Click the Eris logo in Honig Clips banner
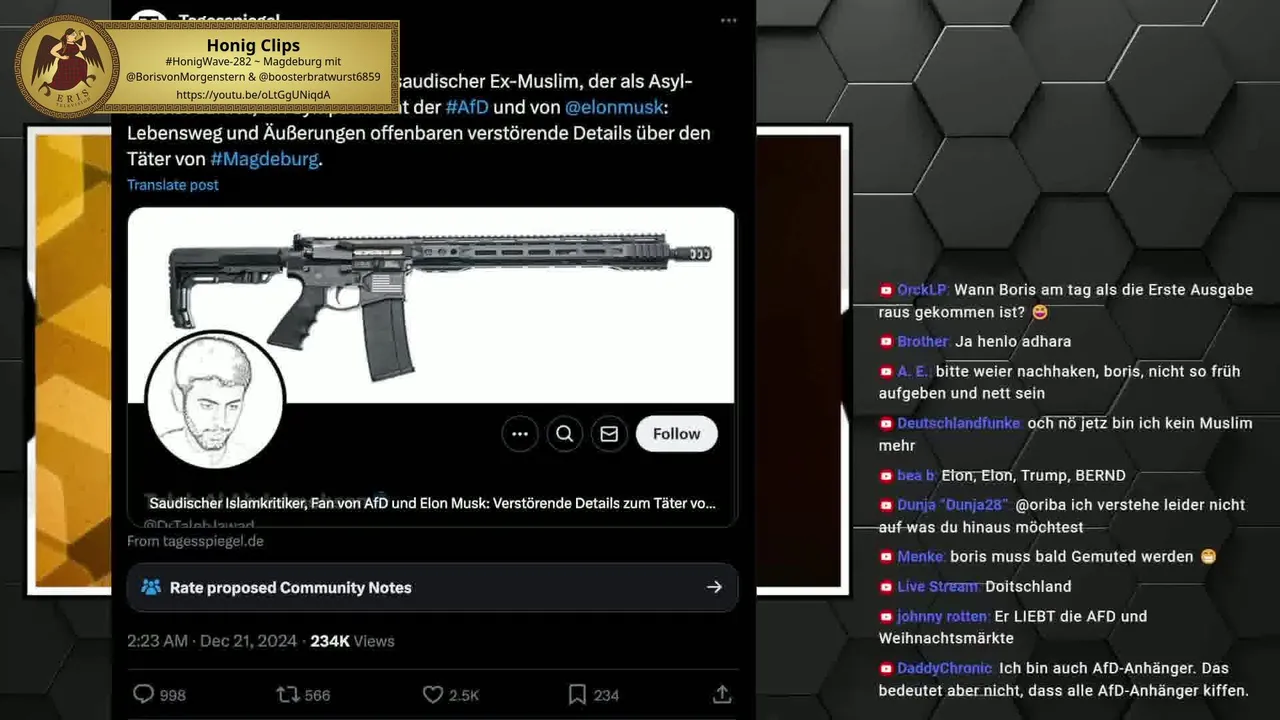The width and height of the screenshot is (1280, 720). click(x=67, y=66)
